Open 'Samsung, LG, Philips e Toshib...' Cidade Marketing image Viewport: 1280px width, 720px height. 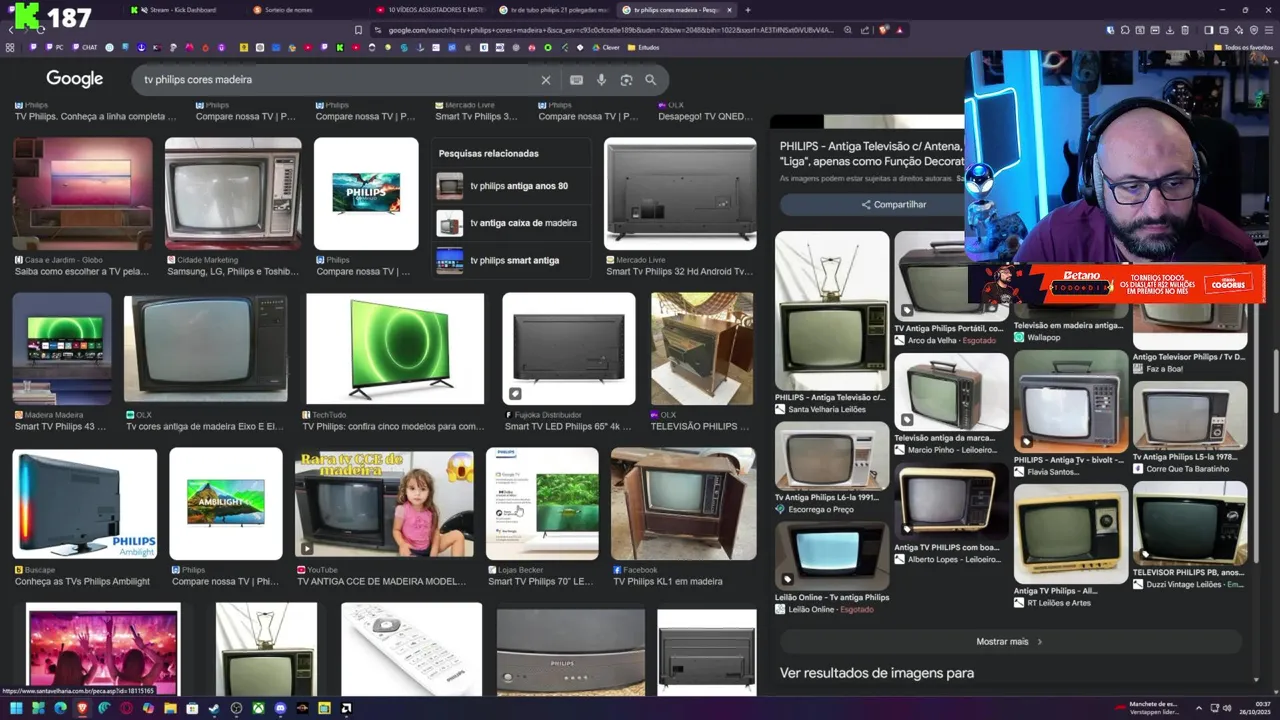233,194
